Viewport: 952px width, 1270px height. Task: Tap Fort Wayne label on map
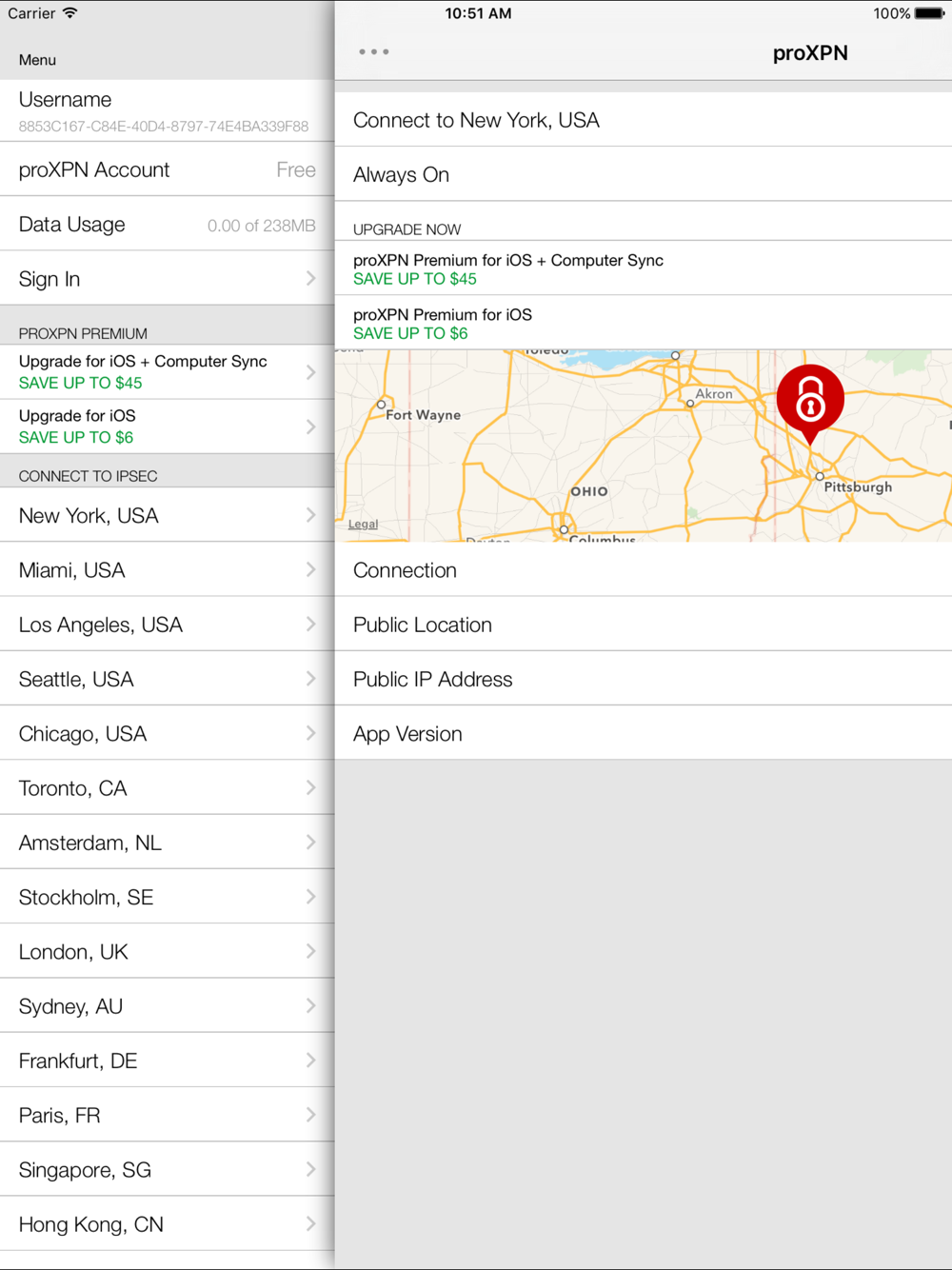(423, 415)
